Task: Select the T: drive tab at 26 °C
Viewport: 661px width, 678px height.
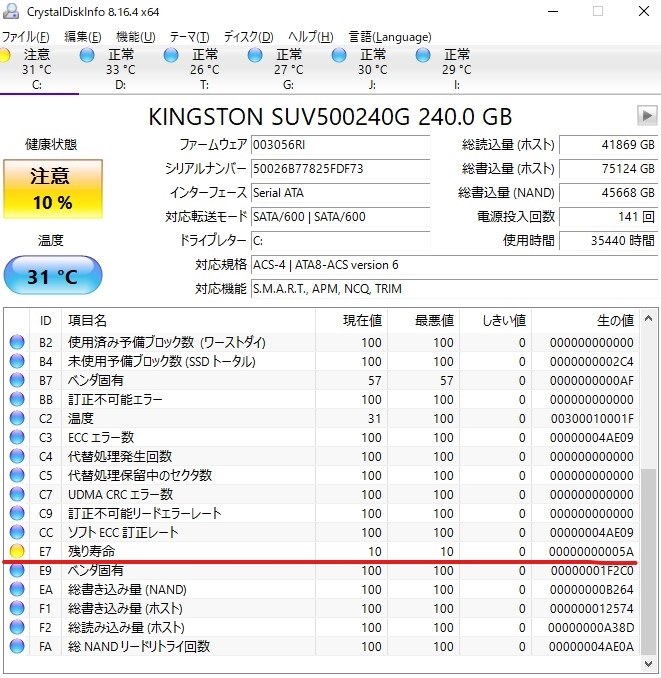Action: [x=204, y=69]
